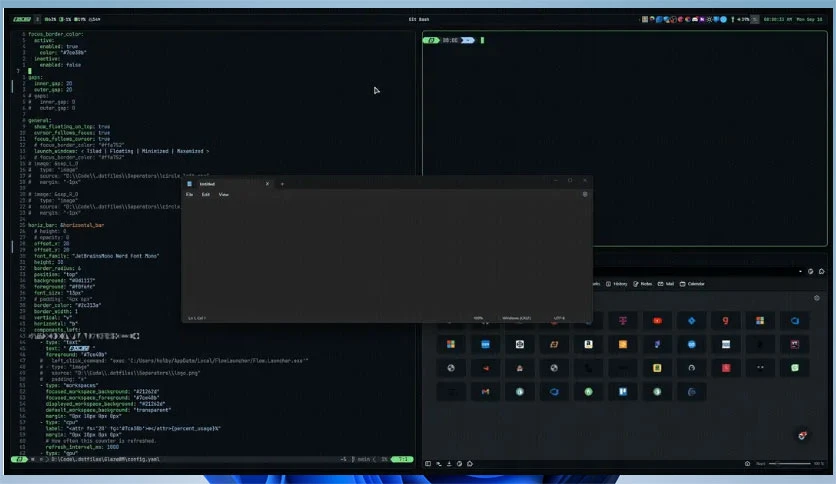The height and width of the screenshot is (484, 836).
Task: Click the browser start page settings gear
Action: (817, 298)
